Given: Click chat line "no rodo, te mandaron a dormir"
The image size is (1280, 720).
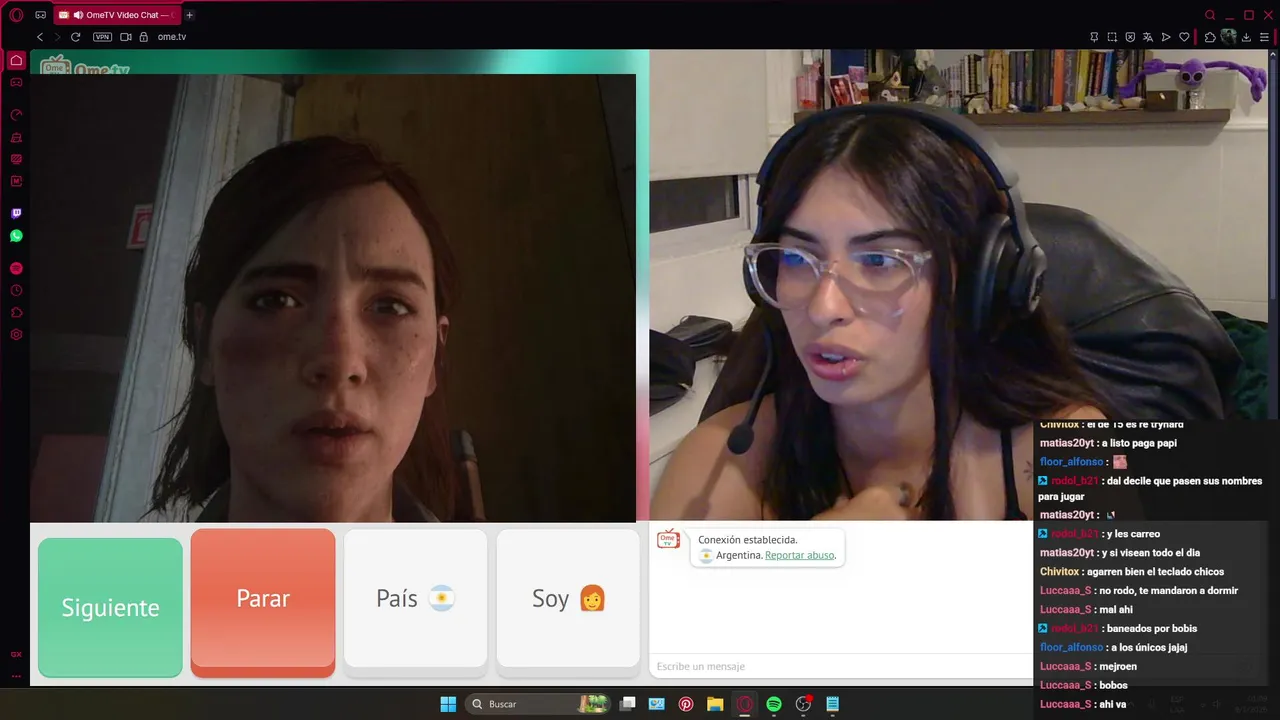Looking at the screenshot, I should pos(1168,590).
